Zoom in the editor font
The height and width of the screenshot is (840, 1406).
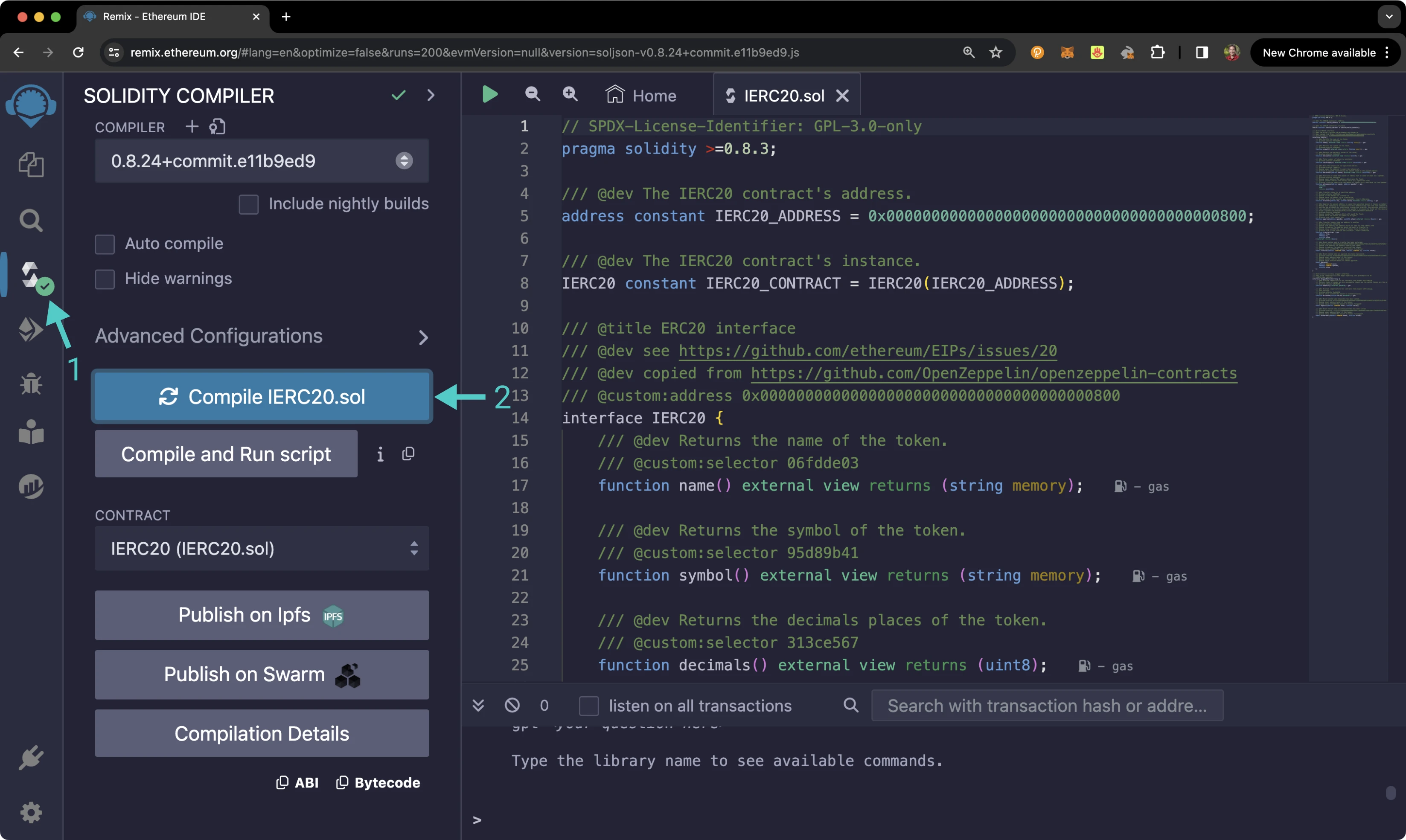point(570,94)
